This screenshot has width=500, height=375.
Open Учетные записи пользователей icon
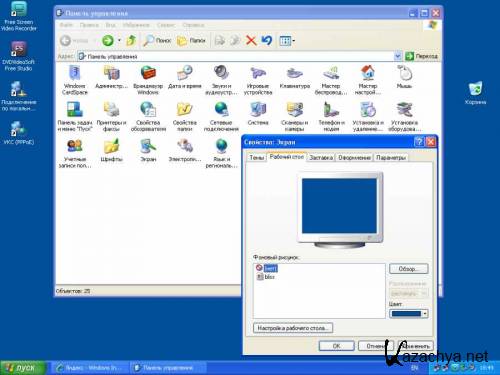coord(75,153)
